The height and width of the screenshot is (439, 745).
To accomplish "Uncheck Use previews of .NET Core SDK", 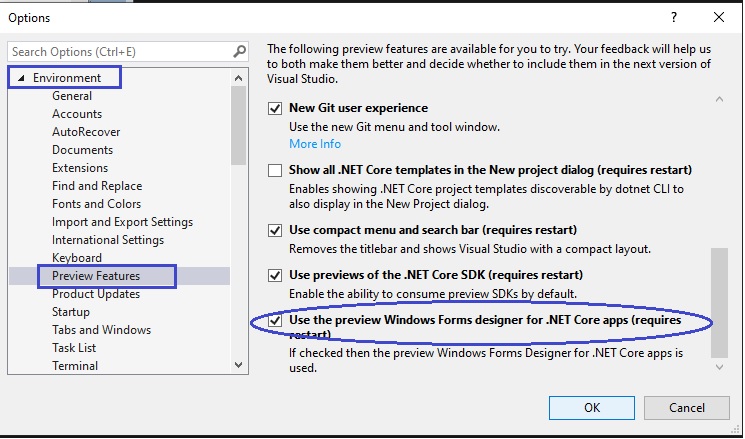I will tap(275, 275).
